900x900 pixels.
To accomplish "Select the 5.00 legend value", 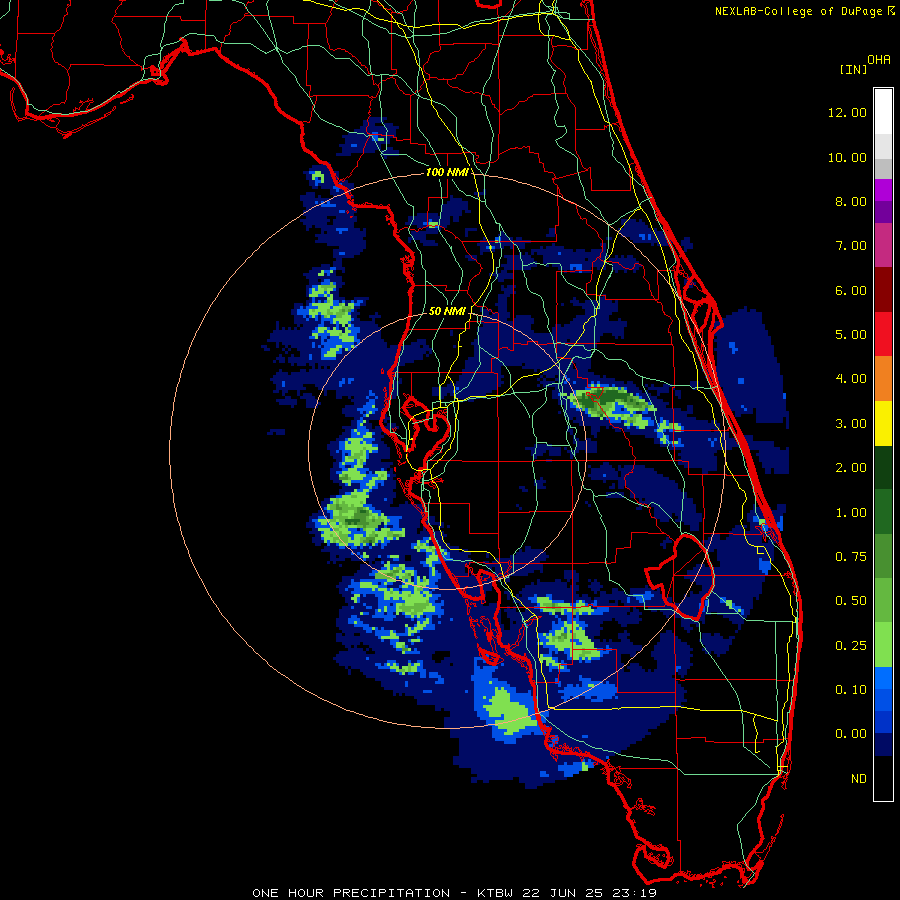I will tap(850, 335).
